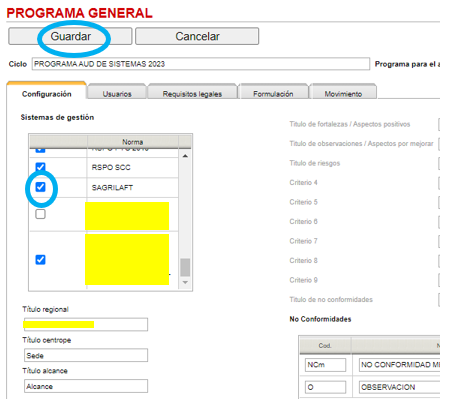Click the Título de observaciones / Aspectos por mejorar label
449x399 pixels.
[x=361, y=144]
